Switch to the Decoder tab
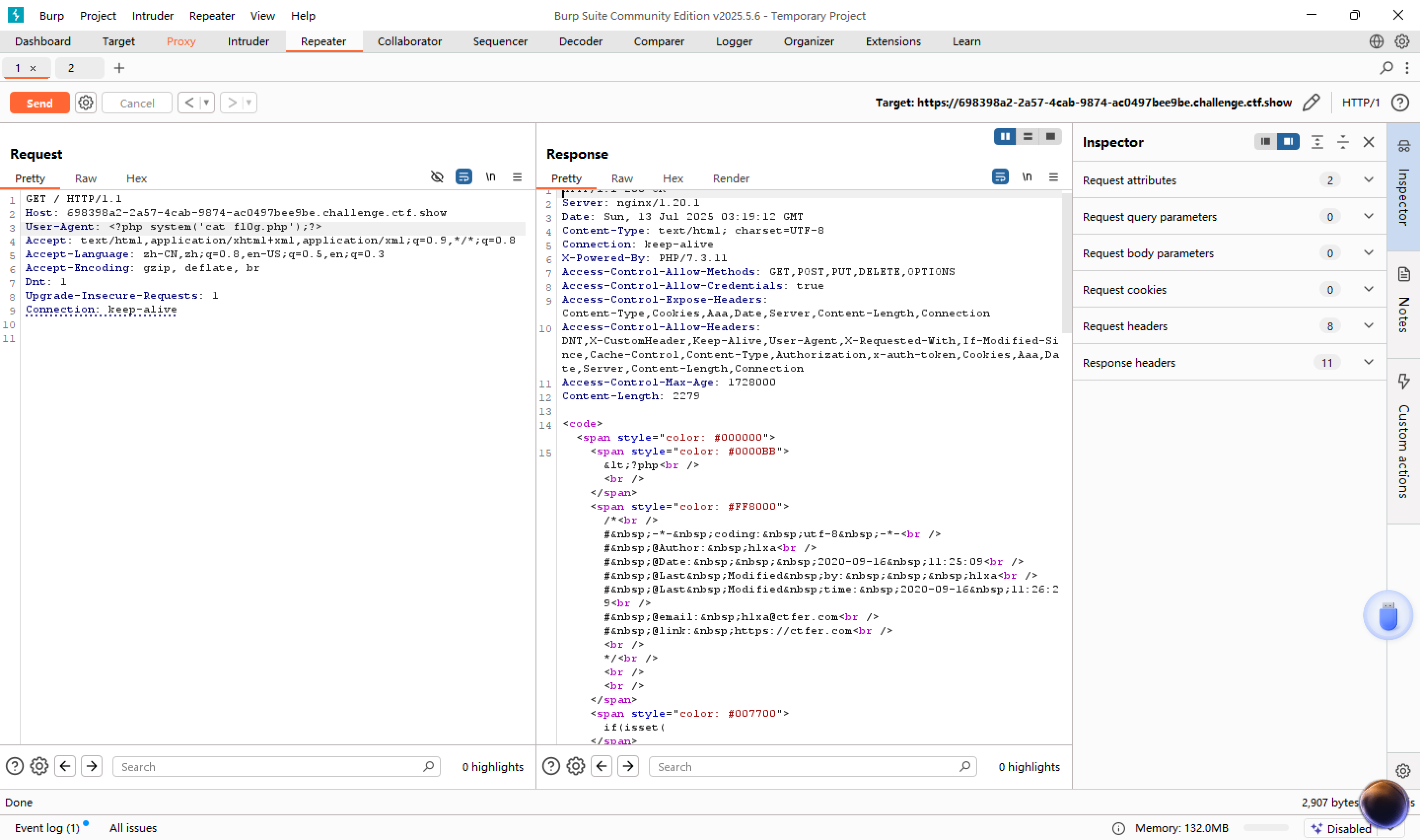 580,41
